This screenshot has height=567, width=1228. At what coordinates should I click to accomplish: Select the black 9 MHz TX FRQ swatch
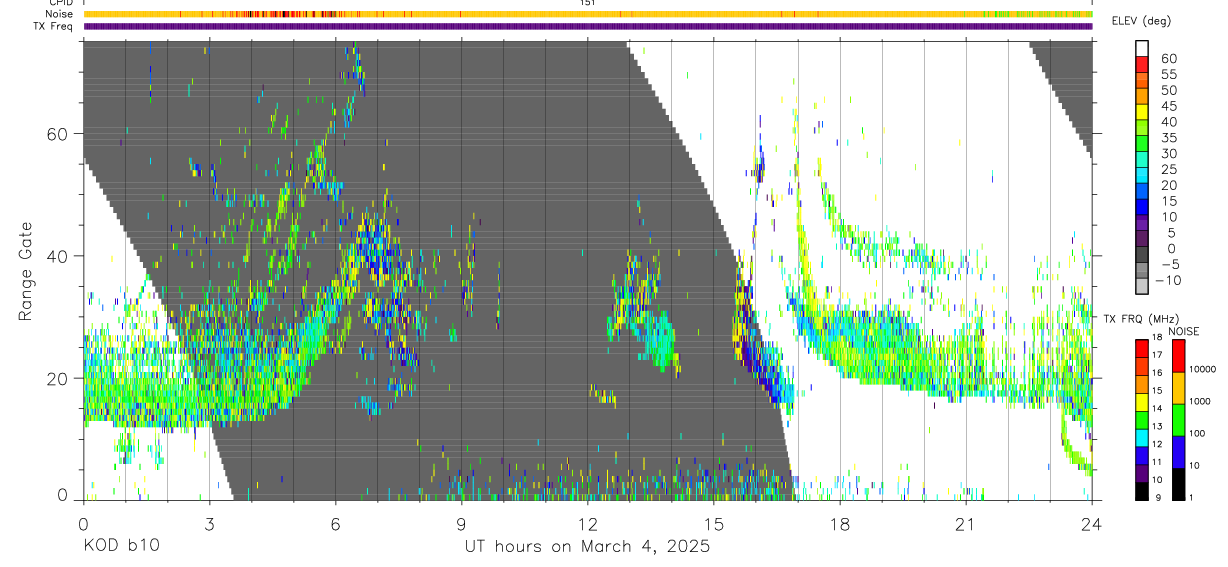(1142, 491)
